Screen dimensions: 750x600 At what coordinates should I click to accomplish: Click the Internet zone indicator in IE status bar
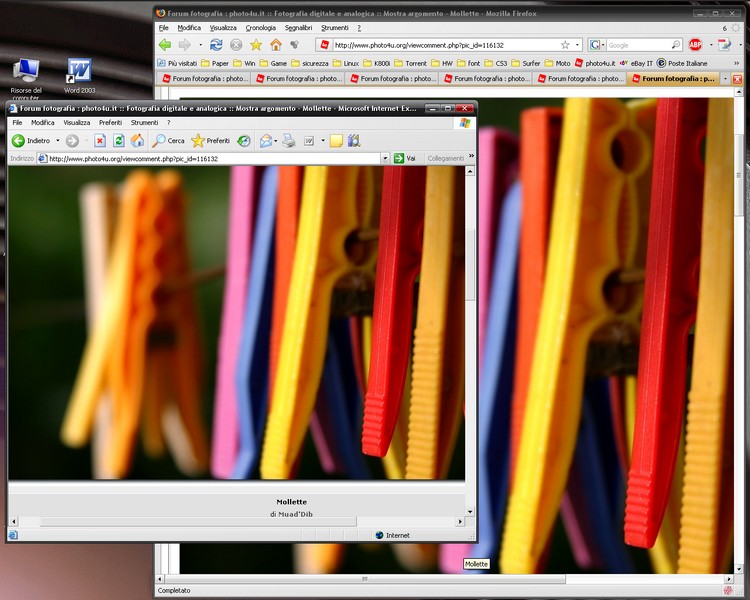(x=393, y=535)
